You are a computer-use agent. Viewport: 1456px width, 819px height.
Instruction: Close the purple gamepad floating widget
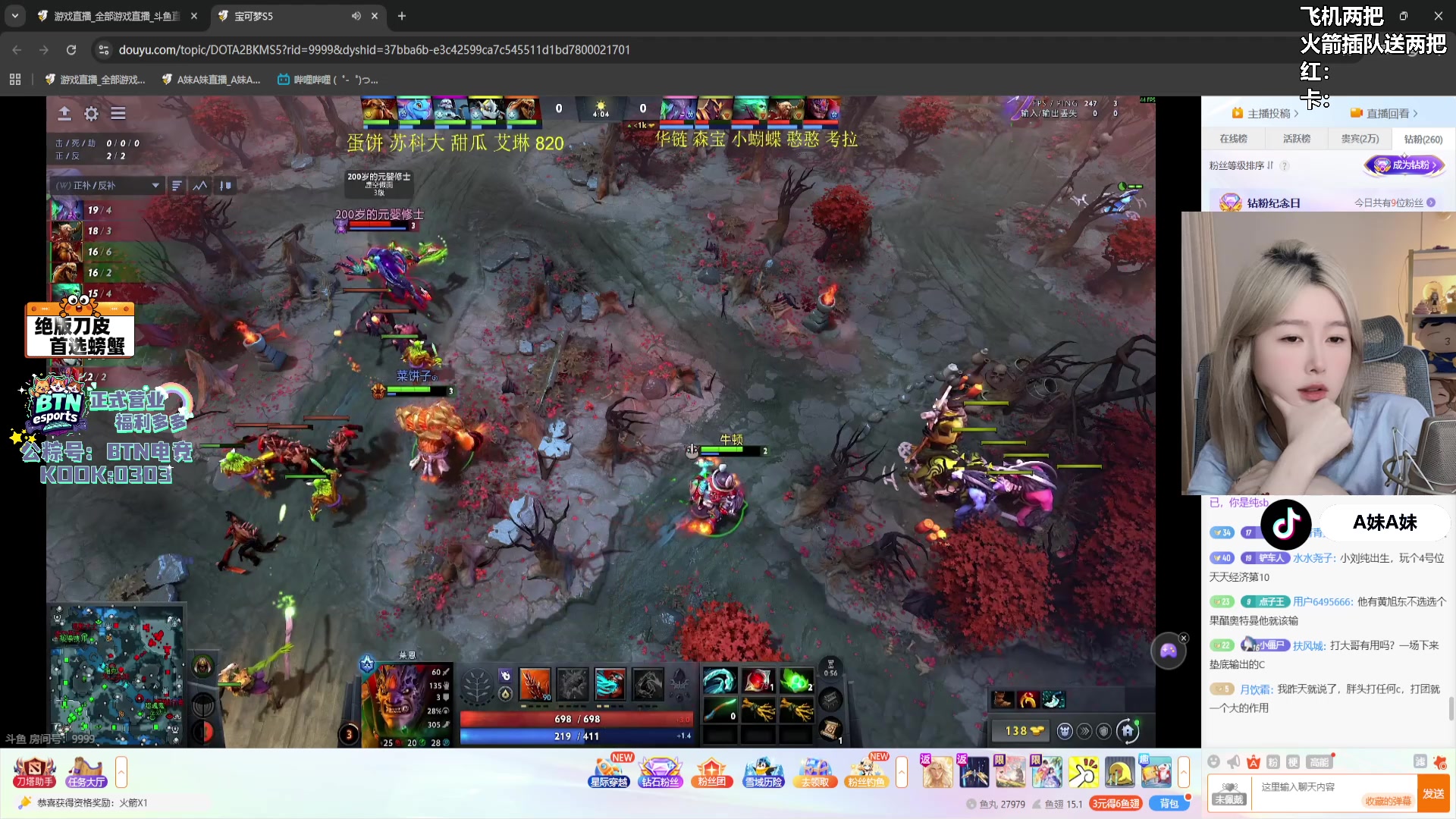(x=1184, y=638)
